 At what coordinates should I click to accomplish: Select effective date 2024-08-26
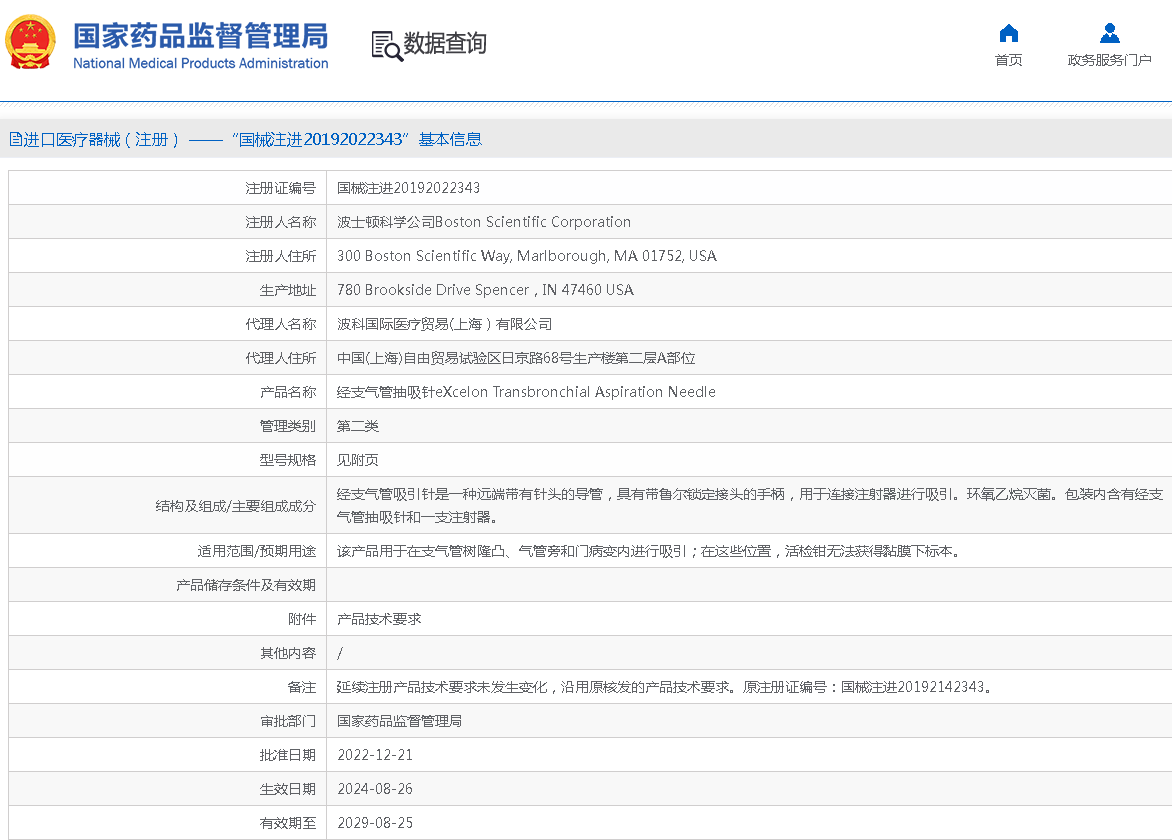click(x=374, y=789)
